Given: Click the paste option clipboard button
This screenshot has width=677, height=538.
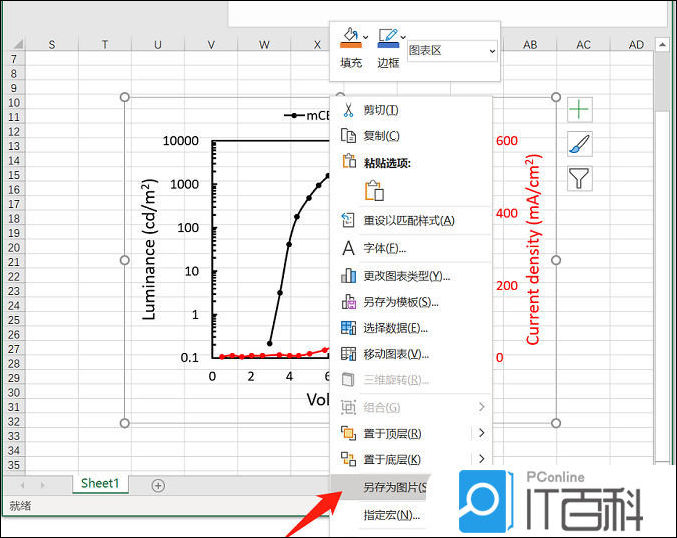Looking at the screenshot, I should pos(374,190).
